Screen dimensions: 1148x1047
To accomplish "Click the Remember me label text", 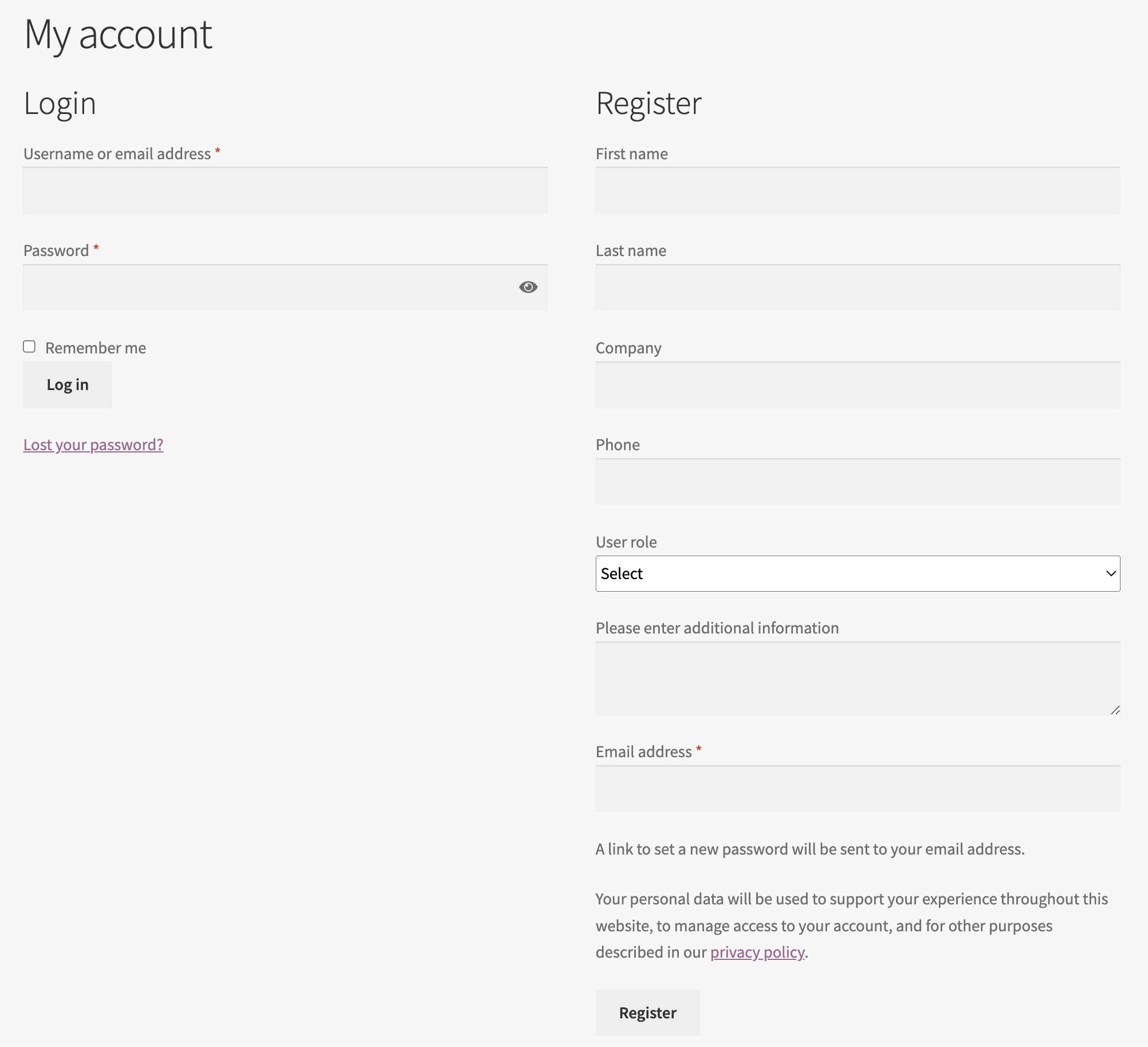I will (x=96, y=348).
